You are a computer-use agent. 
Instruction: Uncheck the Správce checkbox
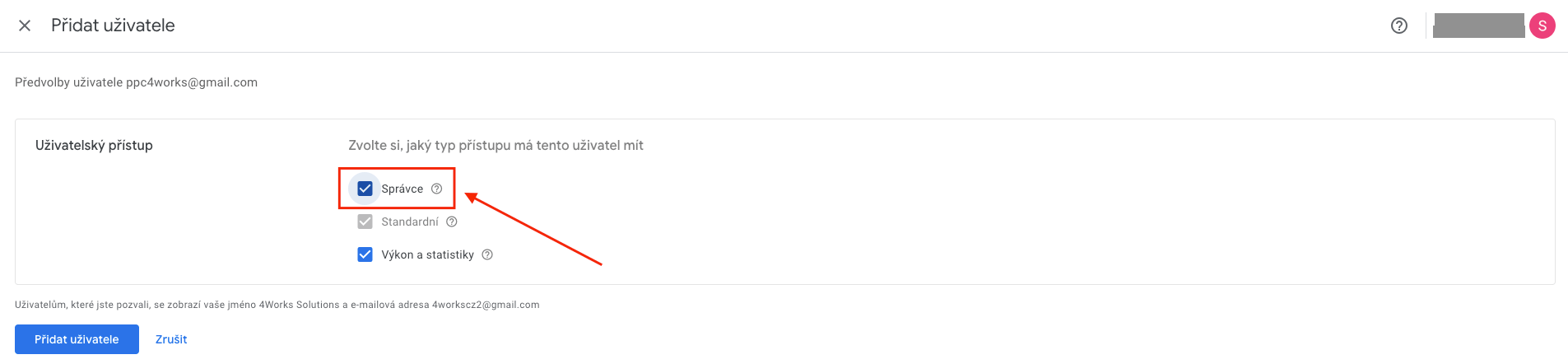click(365, 189)
